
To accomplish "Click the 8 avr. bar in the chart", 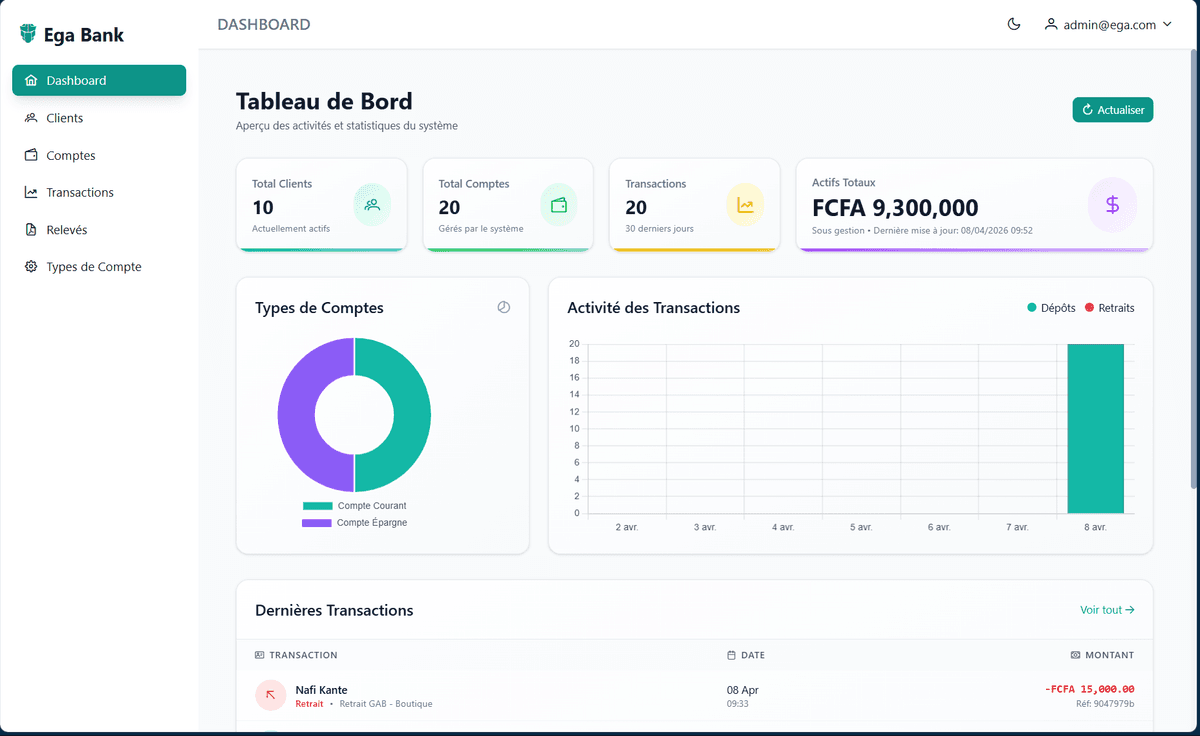I will (1095, 430).
